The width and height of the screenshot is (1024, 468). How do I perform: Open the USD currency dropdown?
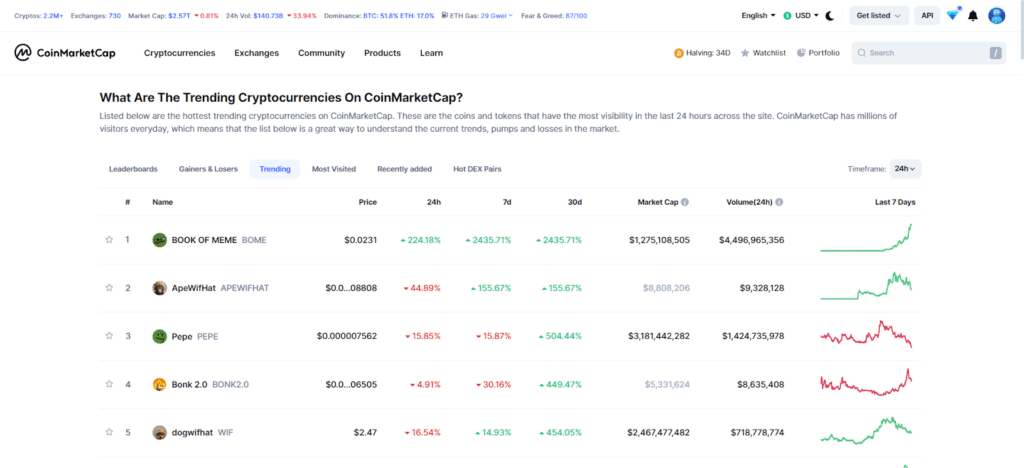(x=801, y=15)
